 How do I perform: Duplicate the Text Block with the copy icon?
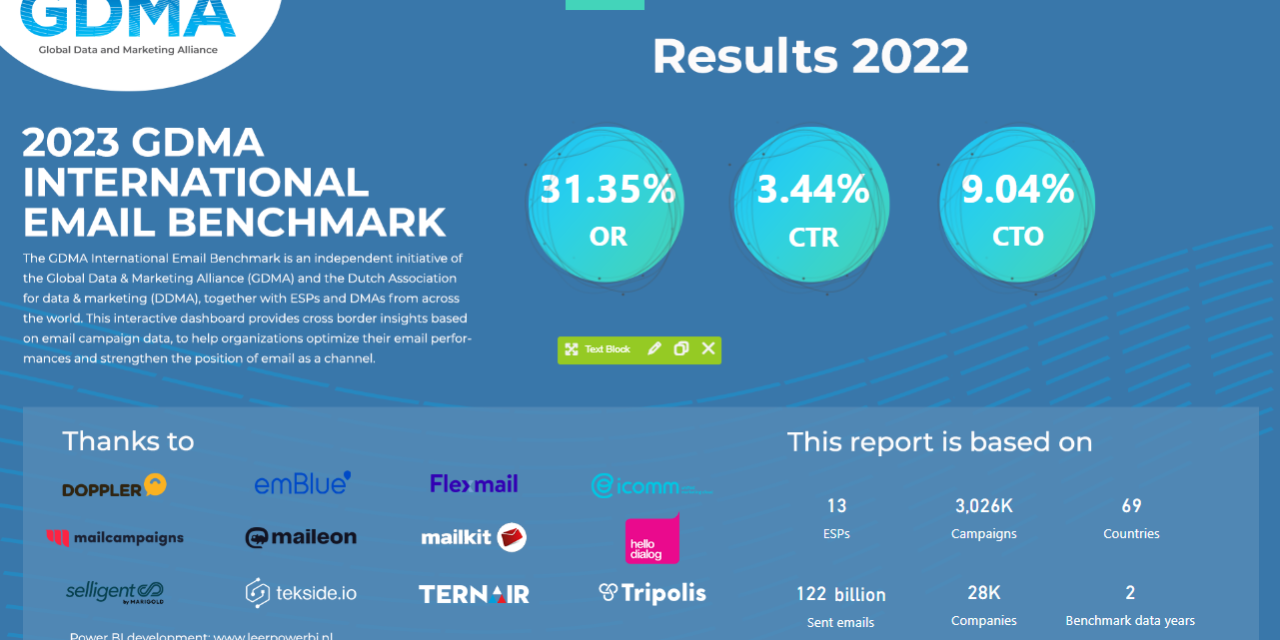coord(681,349)
